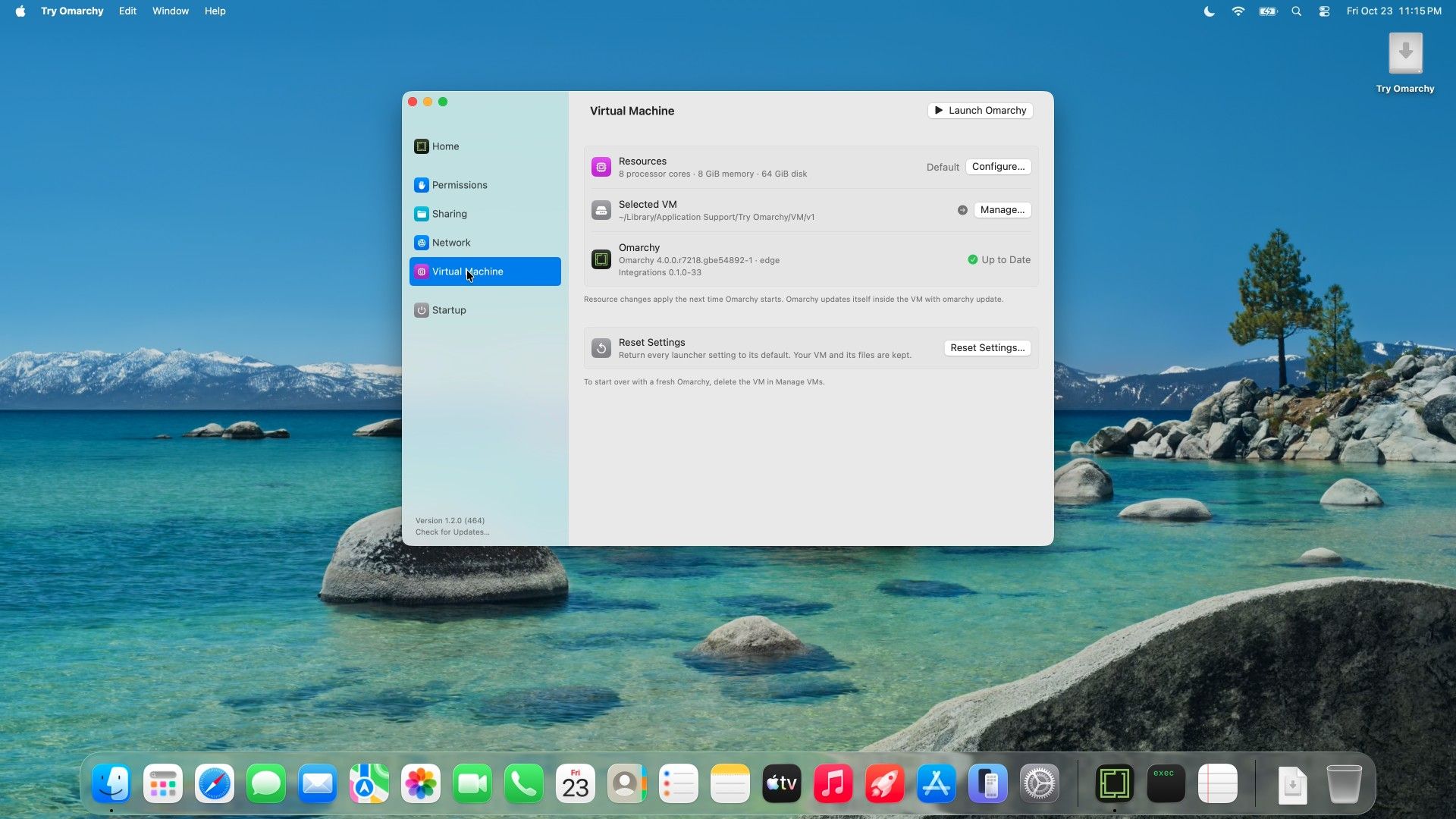This screenshot has width=1456, height=819.
Task: Open the Apple menu
Action: [x=20, y=11]
